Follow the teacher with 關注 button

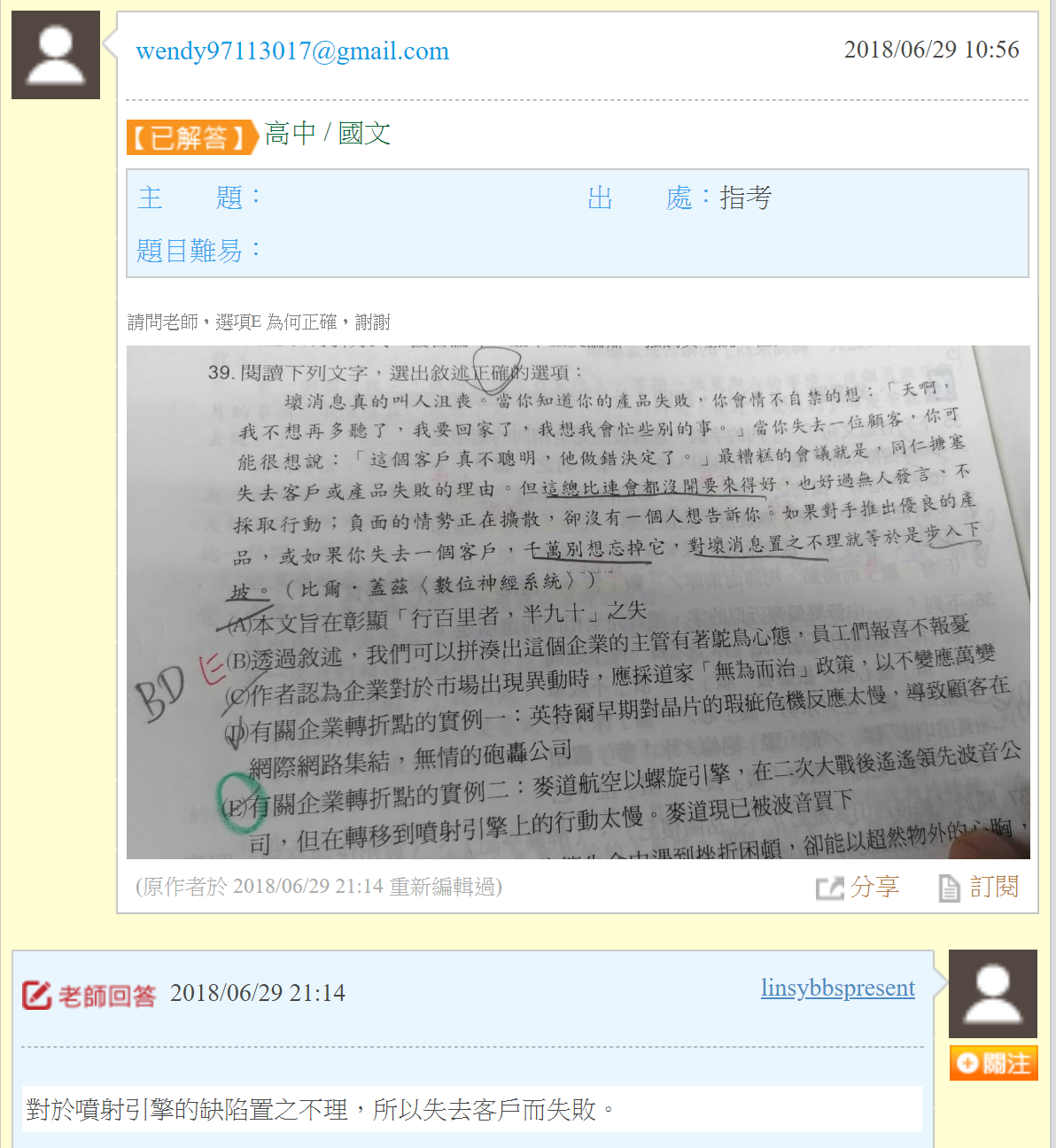[994, 1063]
